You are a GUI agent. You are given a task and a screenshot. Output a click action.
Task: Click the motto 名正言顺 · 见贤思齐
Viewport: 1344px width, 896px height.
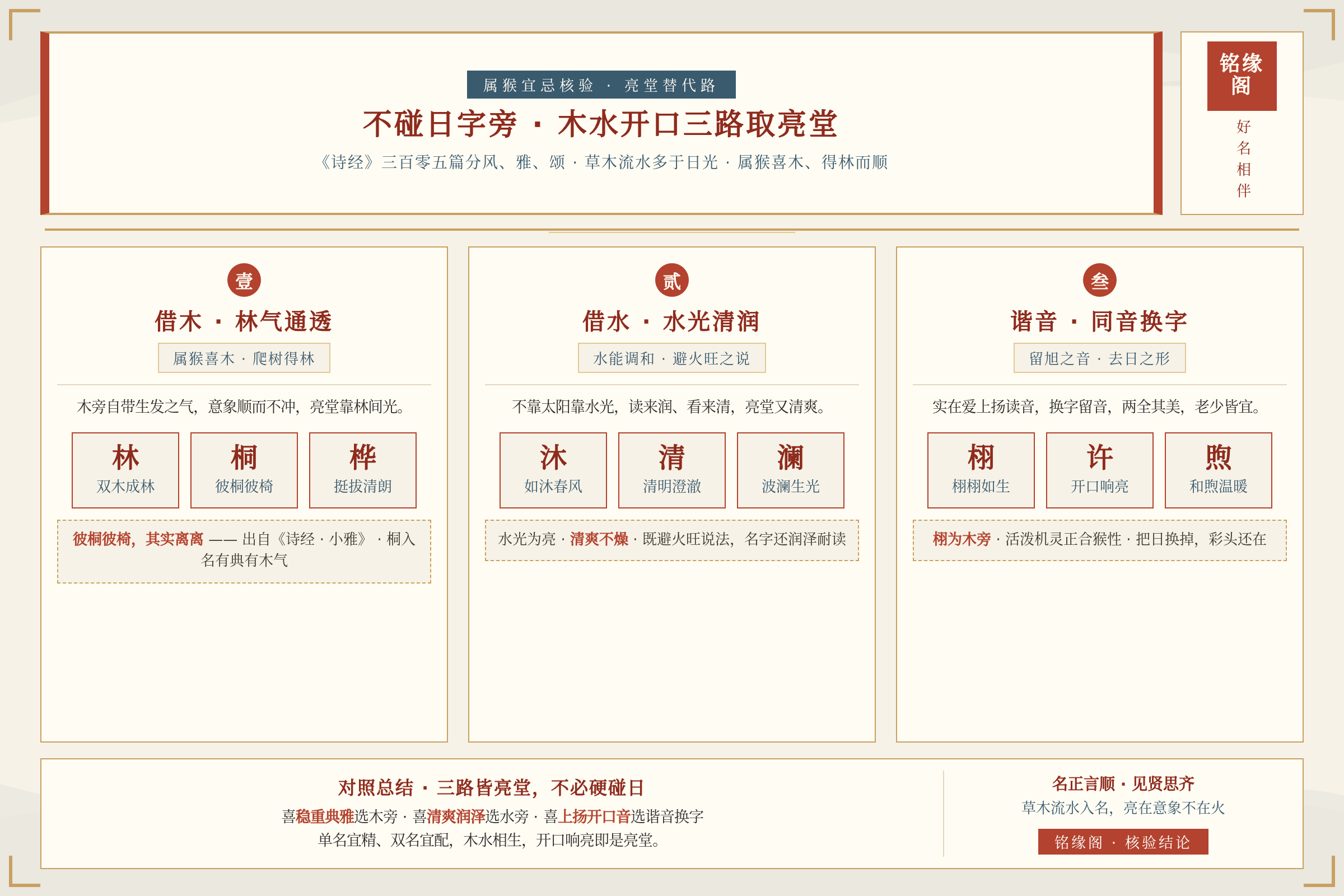click(1123, 783)
